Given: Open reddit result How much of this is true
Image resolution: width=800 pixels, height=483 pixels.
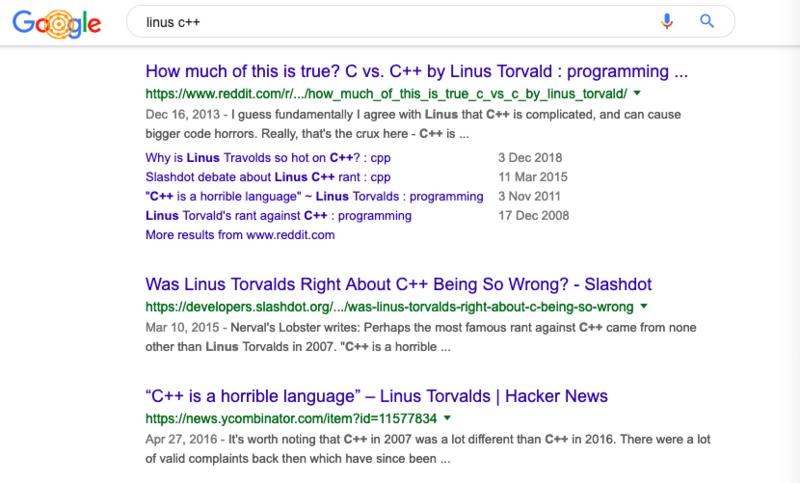Looking at the screenshot, I should tap(416, 71).
